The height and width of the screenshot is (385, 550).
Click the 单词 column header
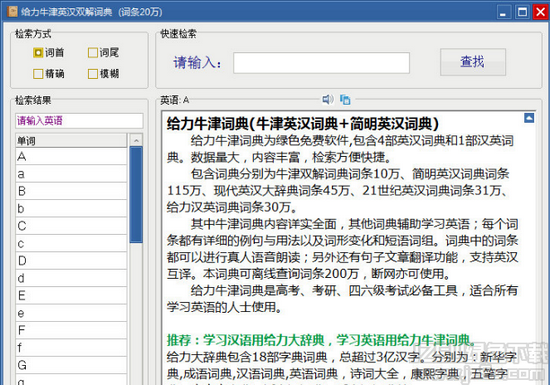click(71, 141)
